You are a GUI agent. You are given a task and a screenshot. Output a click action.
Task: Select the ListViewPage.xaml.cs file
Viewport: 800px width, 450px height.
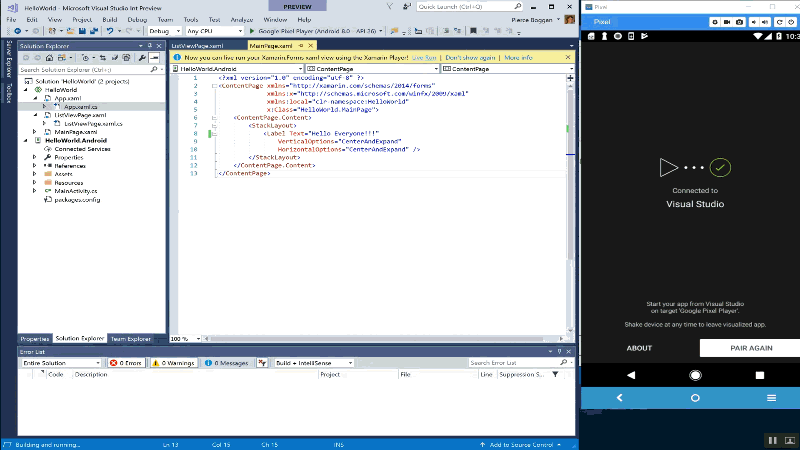[93, 123]
